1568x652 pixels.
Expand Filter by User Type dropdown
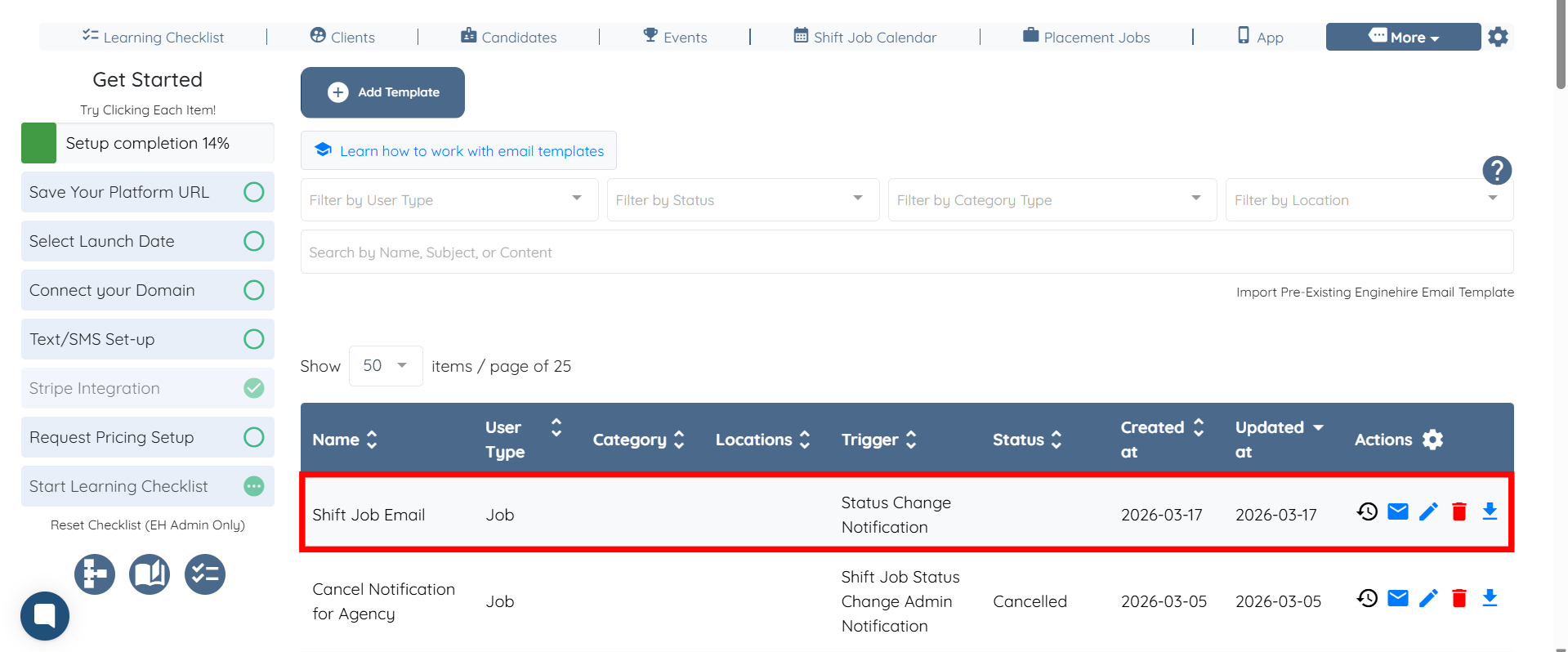coord(449,200)
